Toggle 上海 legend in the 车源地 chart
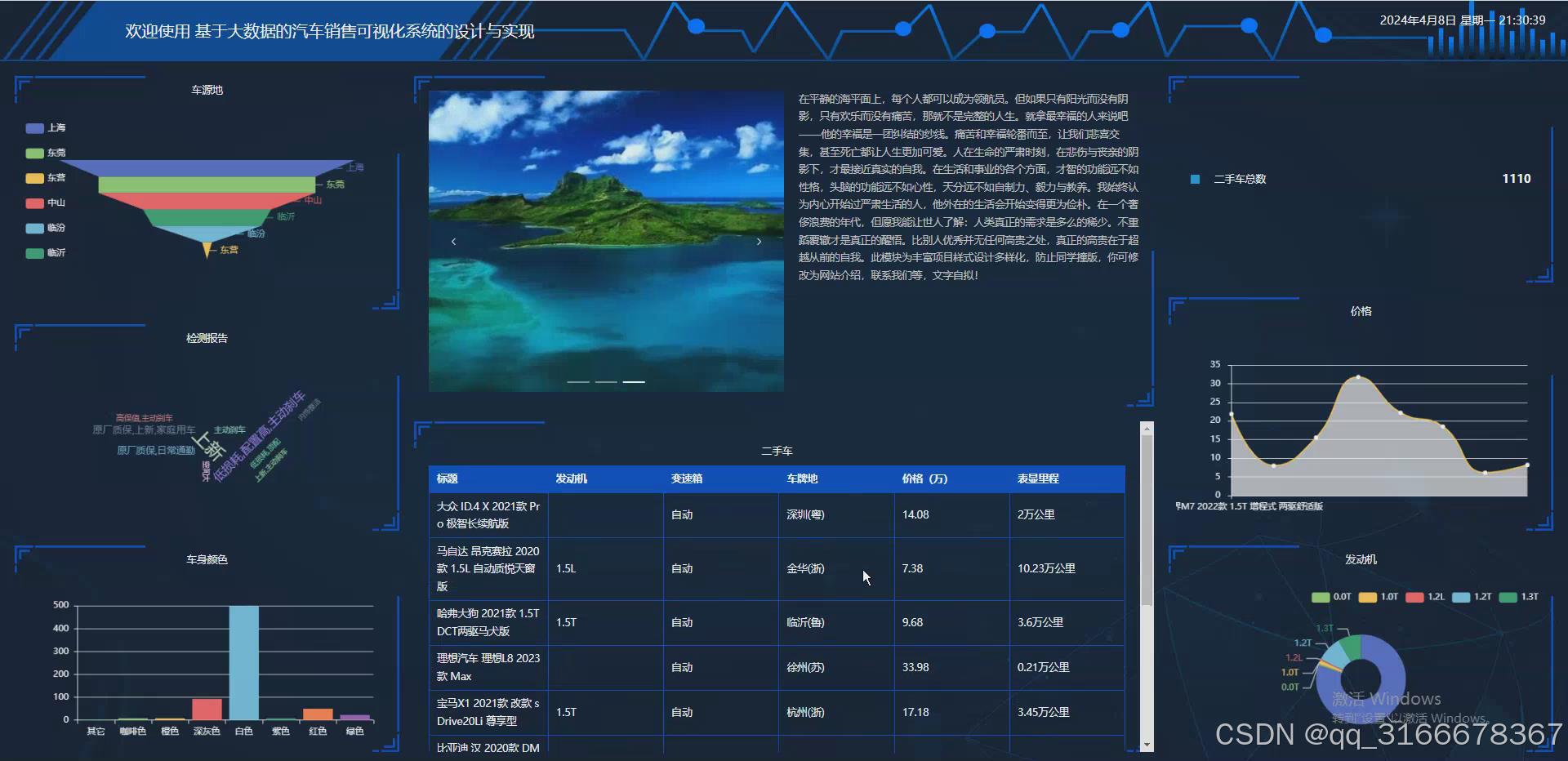The image size is (1568, 761). point(46,128)
